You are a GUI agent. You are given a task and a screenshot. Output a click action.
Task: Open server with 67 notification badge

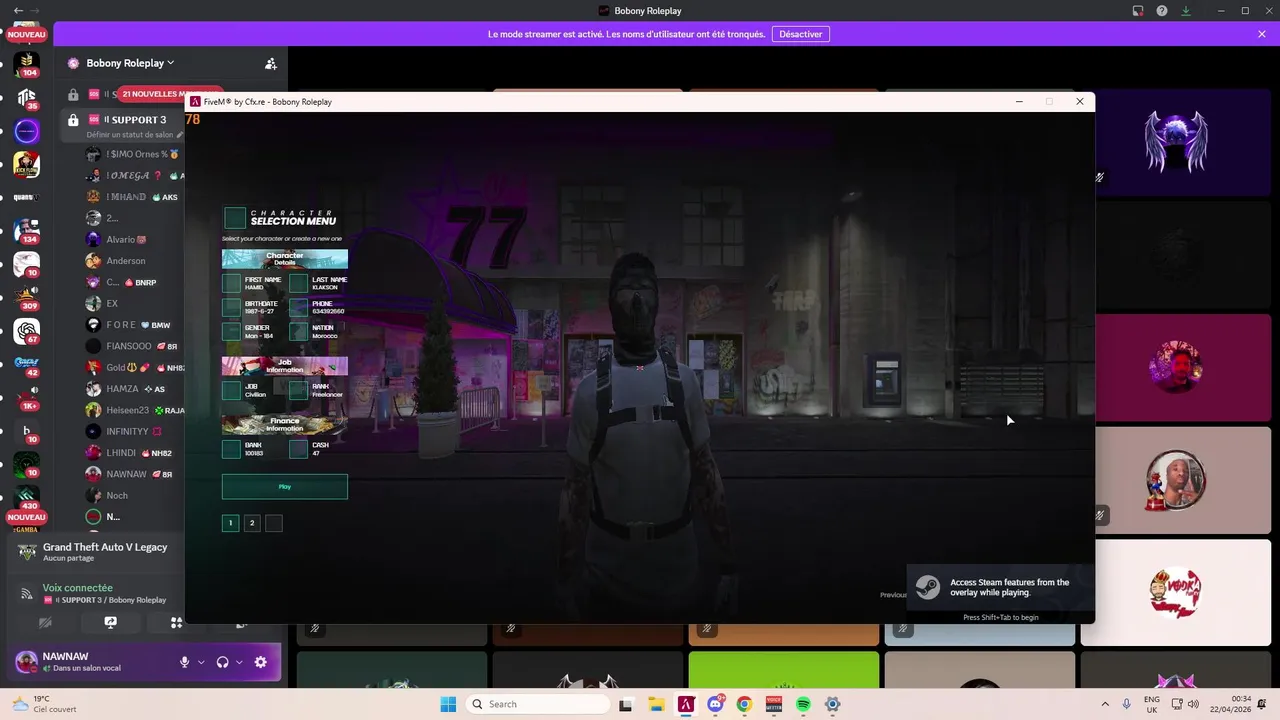pos(27,331)
